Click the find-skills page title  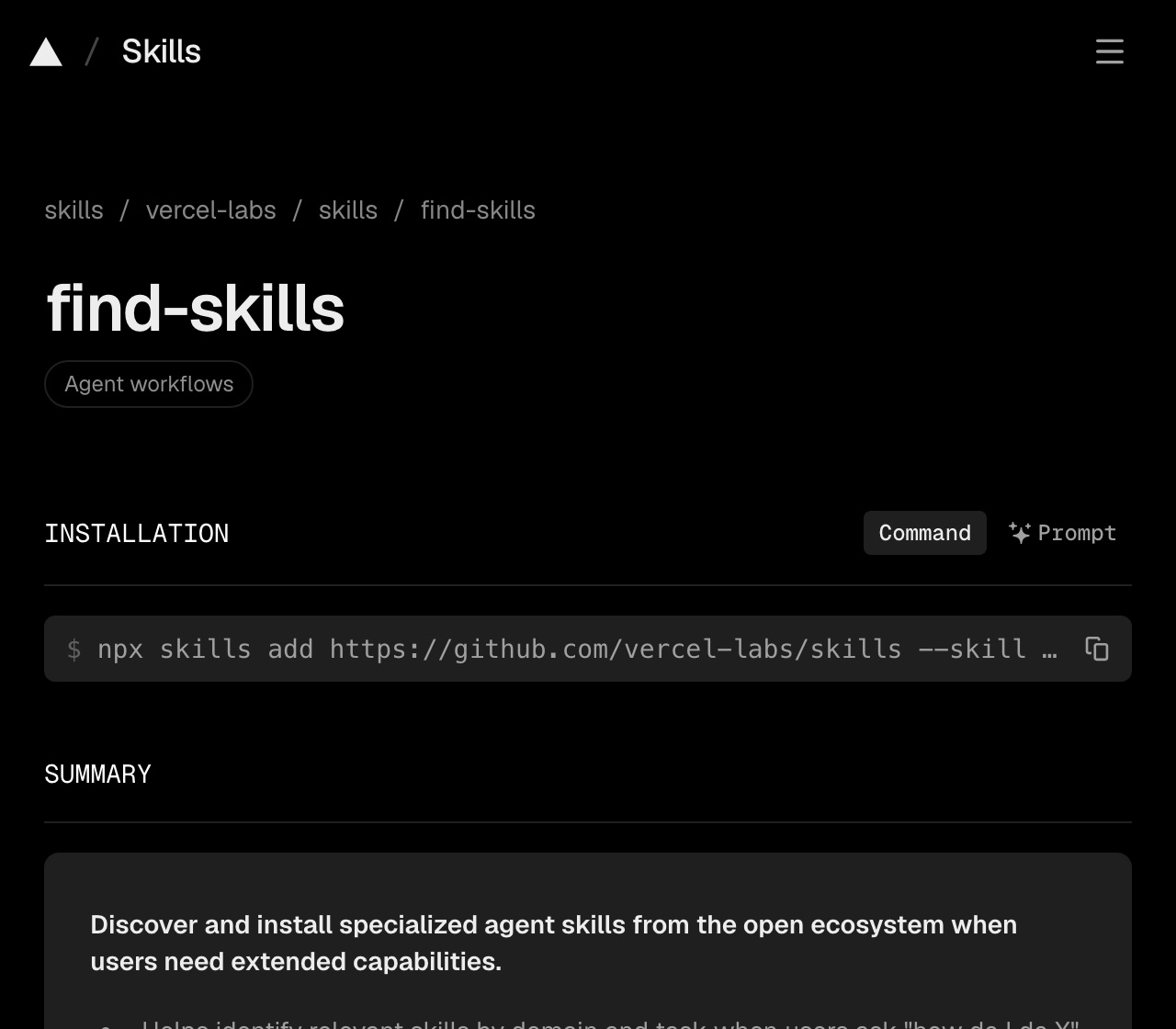(x=195, y=308)
